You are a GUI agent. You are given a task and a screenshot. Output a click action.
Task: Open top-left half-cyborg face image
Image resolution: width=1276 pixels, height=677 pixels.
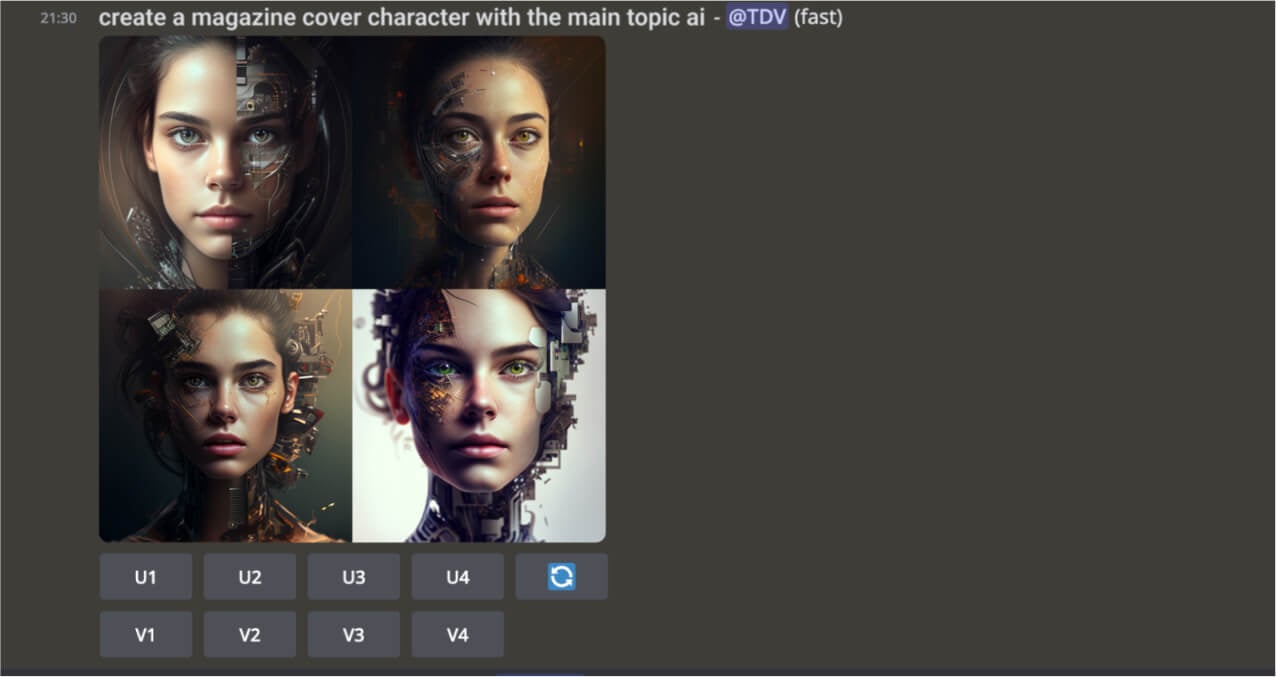click(x=226, y=163)
